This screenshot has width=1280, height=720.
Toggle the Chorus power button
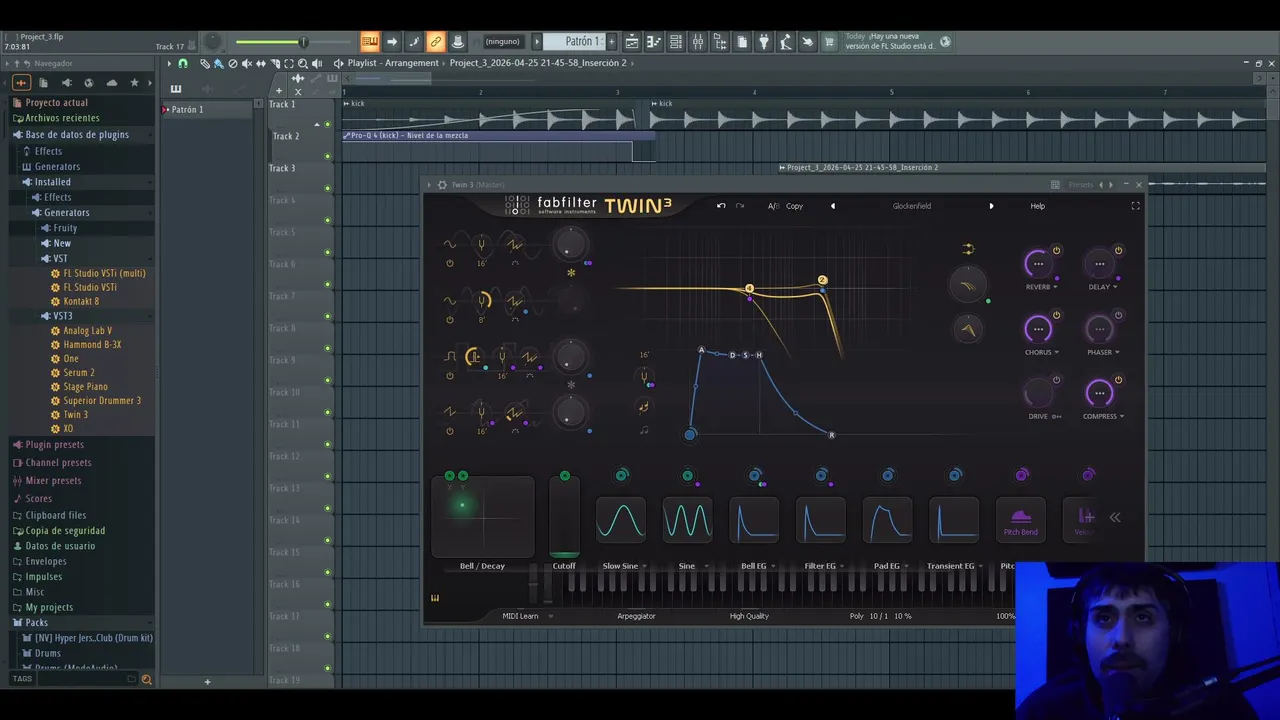1056,315
